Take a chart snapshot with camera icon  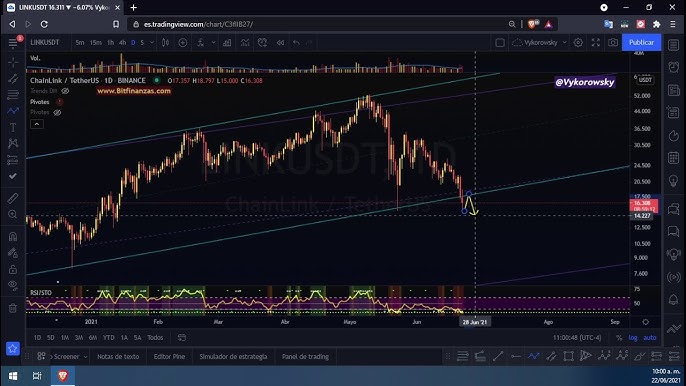click(x=613, y=42)
